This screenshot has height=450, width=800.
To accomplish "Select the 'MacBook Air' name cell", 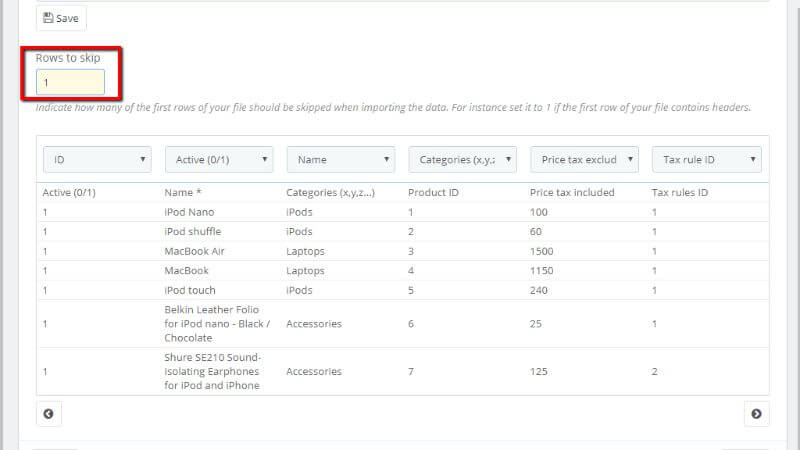I will click(x=194, y=251).
